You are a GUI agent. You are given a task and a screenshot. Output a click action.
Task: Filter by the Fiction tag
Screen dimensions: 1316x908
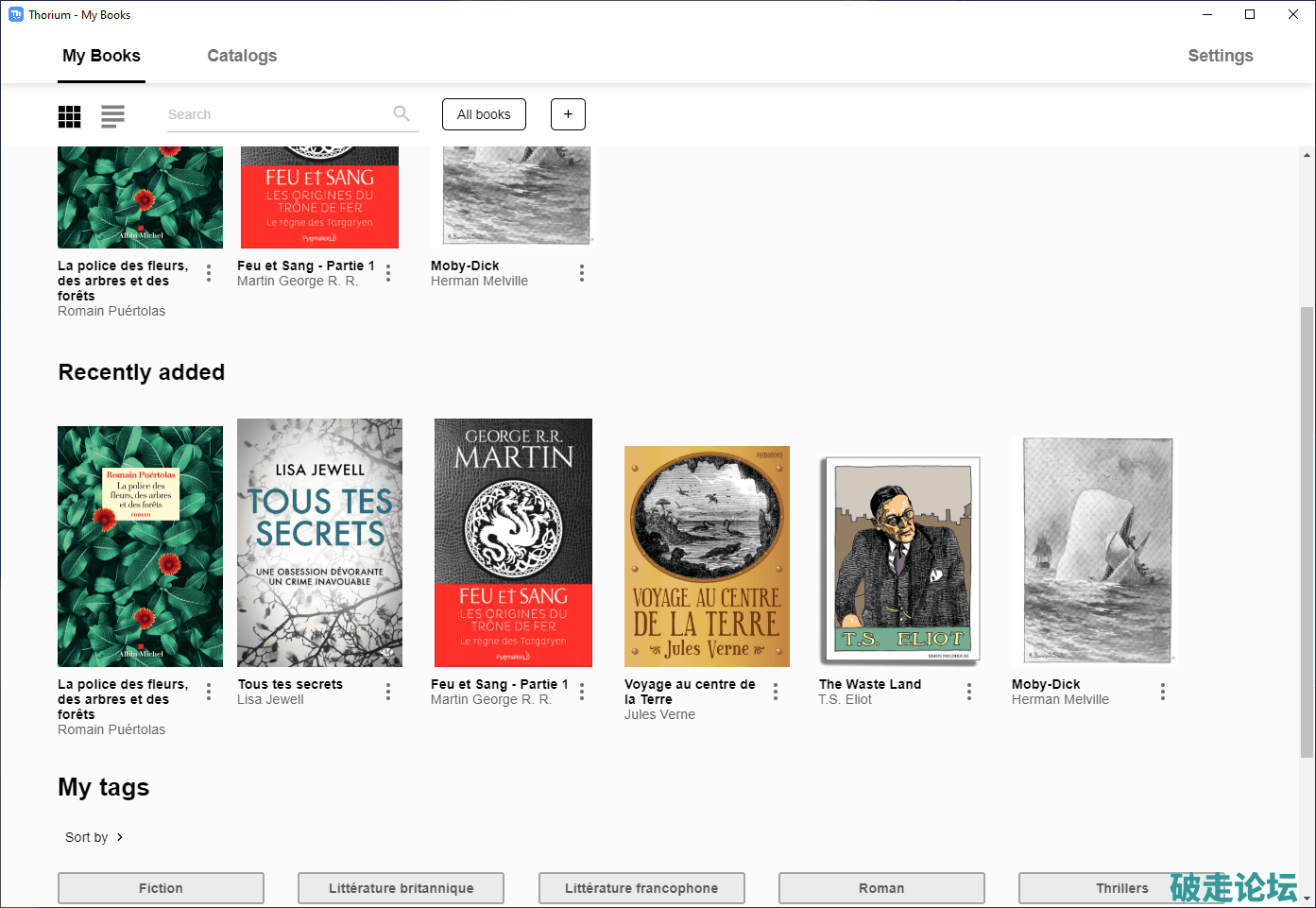[x=161, y=888]
